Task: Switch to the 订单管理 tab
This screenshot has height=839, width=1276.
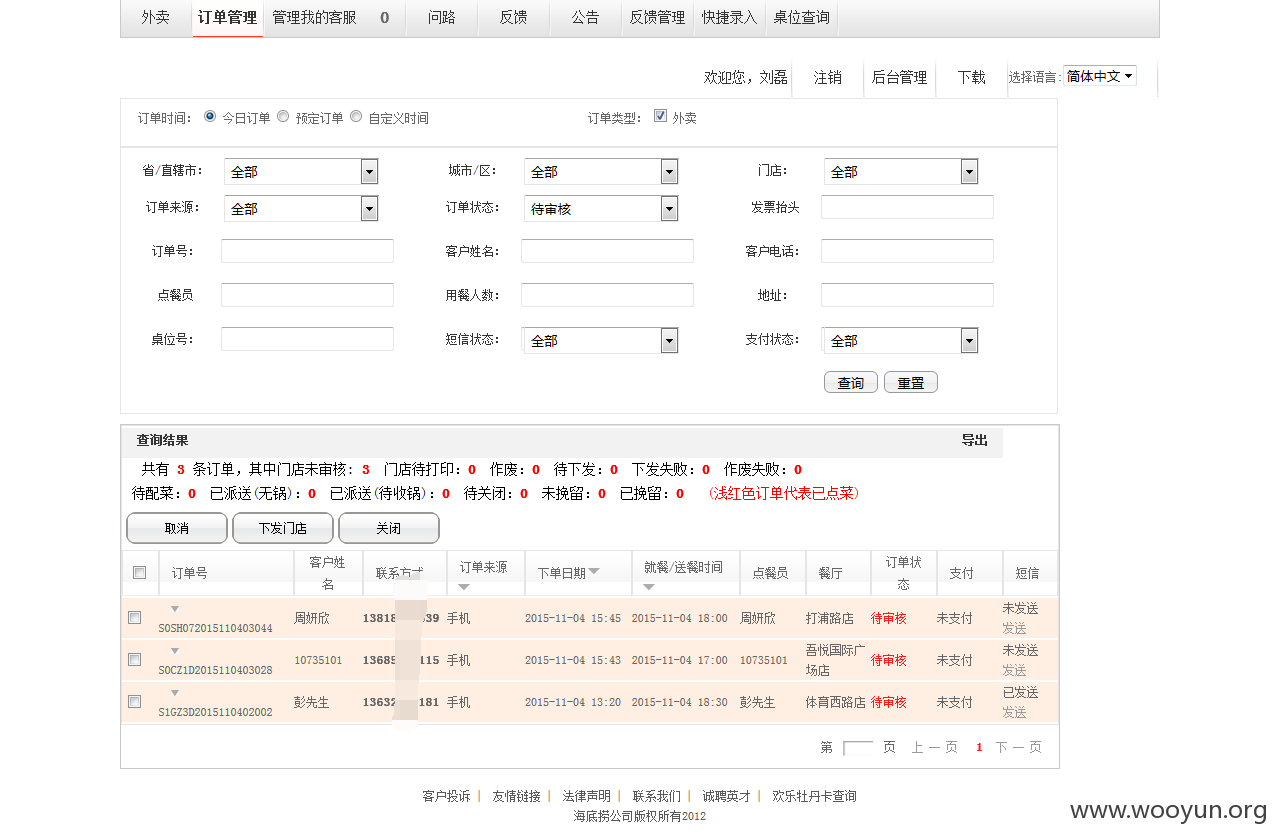Action: (x=227, y=17)
